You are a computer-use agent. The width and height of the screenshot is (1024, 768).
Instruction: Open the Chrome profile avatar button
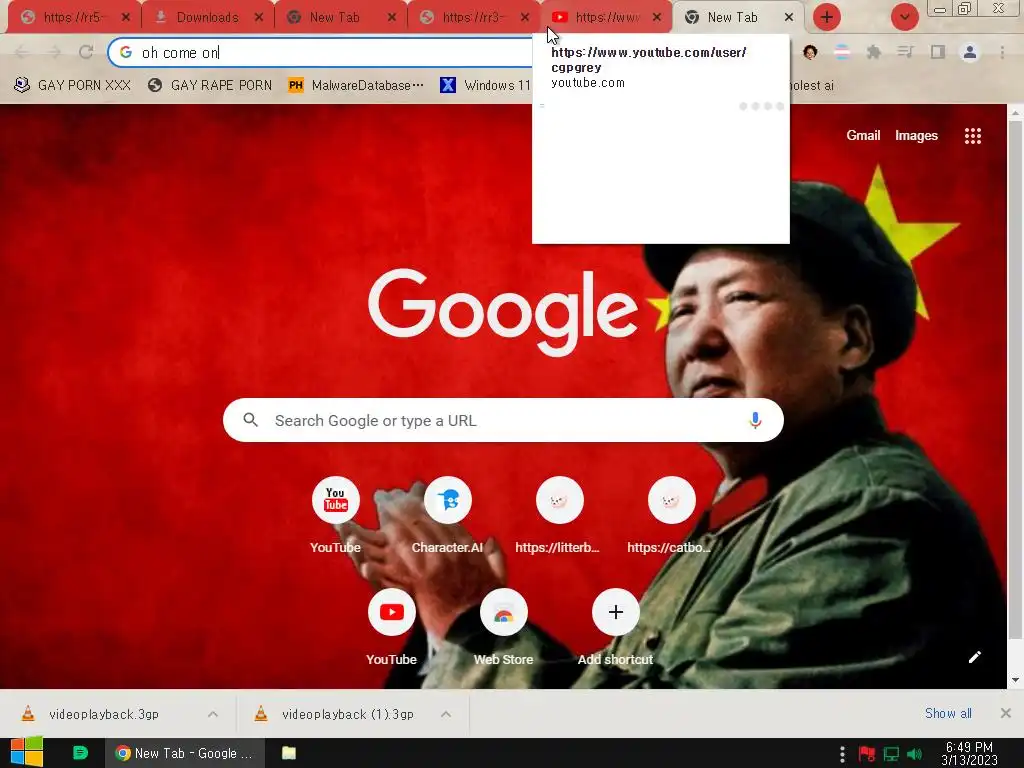970,52
